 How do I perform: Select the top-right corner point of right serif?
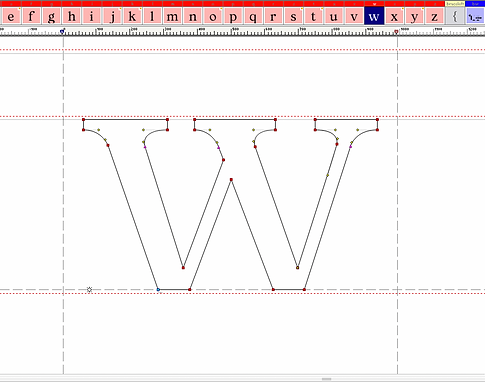(377, 119)
